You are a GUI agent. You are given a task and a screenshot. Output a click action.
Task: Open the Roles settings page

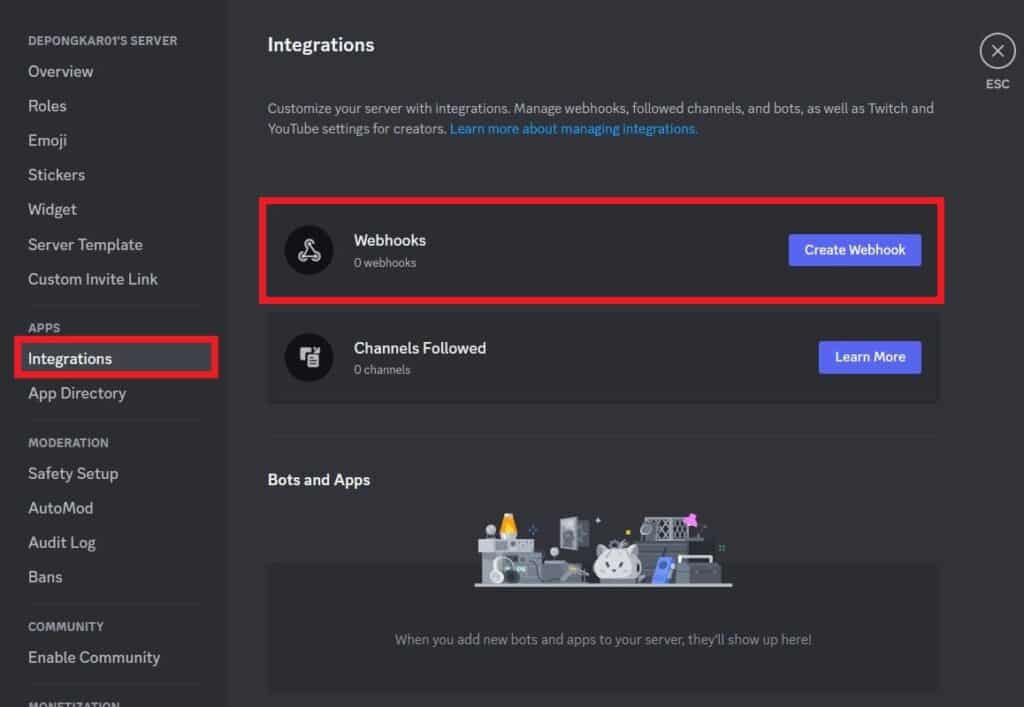tap(47, 106)
